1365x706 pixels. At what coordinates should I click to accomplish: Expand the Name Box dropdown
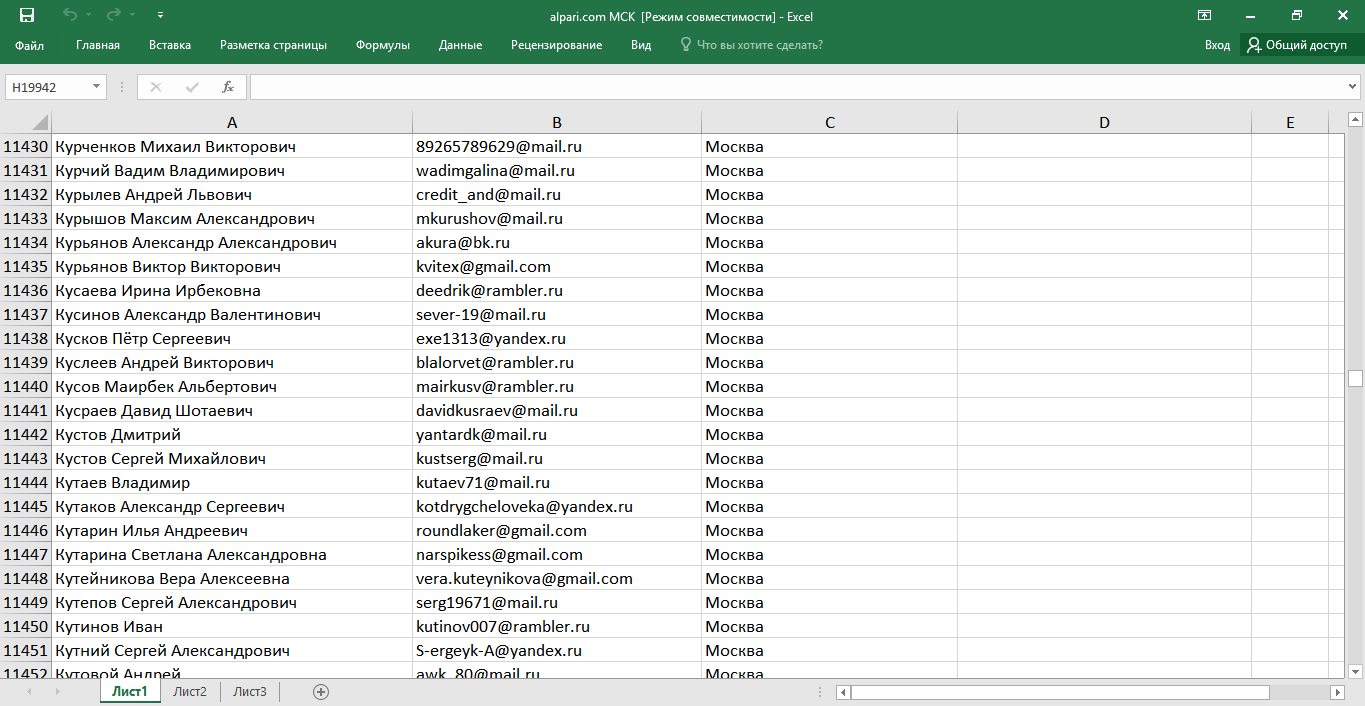click(x=97, y=87)
